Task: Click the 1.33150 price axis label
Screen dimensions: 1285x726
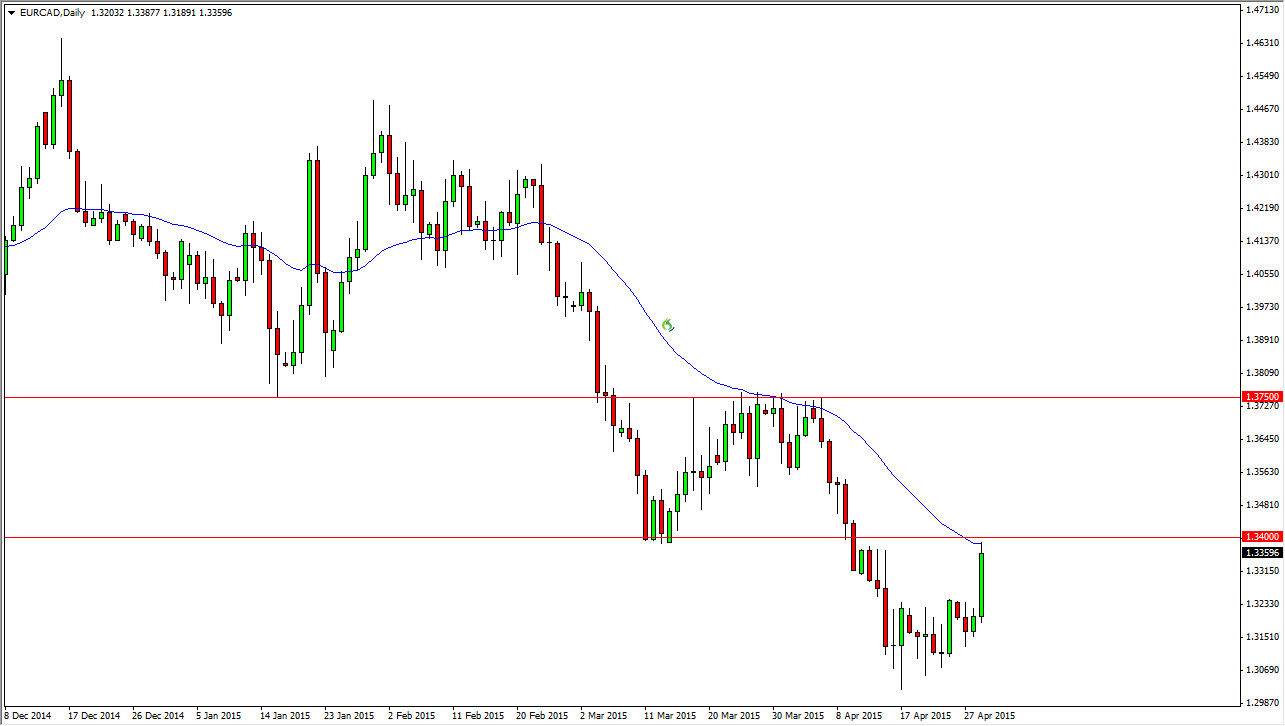Action: [1264, 571]
